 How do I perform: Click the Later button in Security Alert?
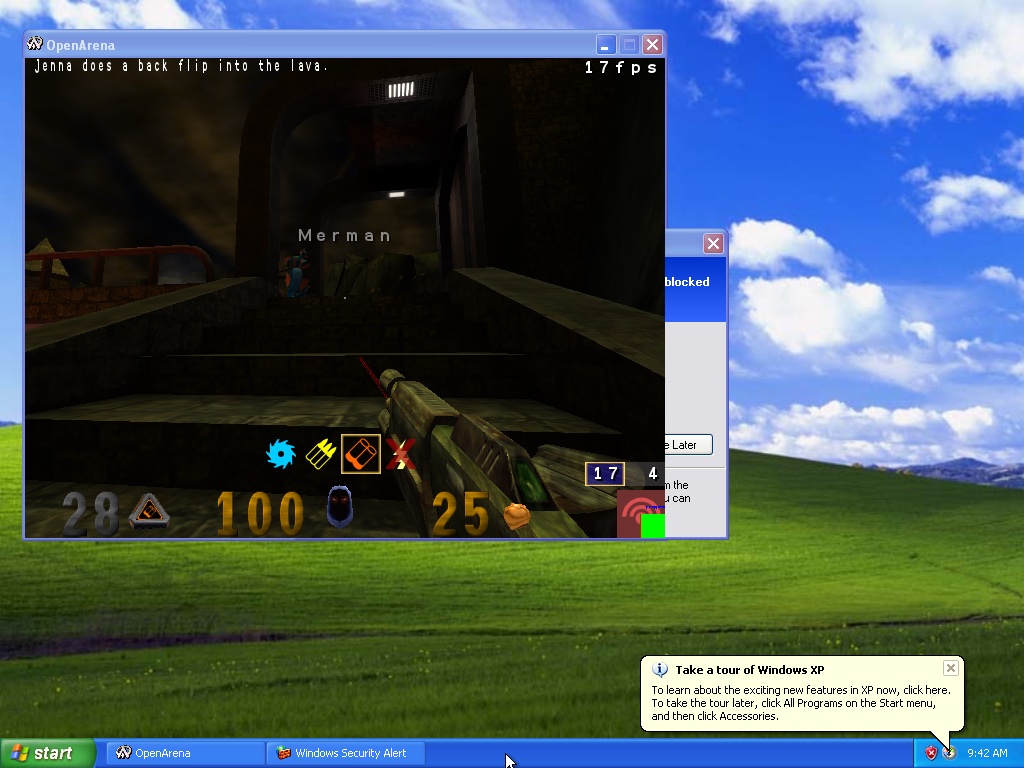[x=688, y=445]
